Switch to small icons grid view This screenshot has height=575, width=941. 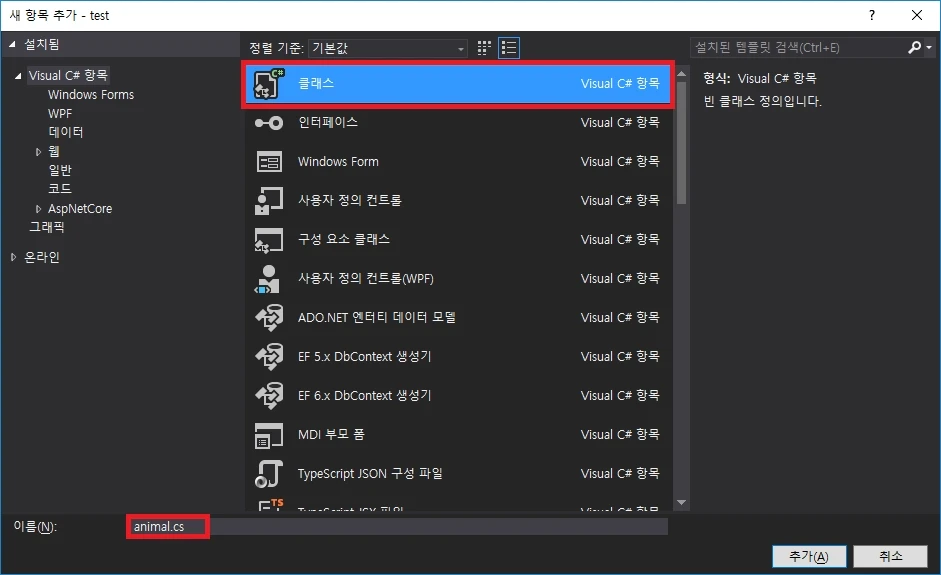pyautogui.click(x=485, y=48)
